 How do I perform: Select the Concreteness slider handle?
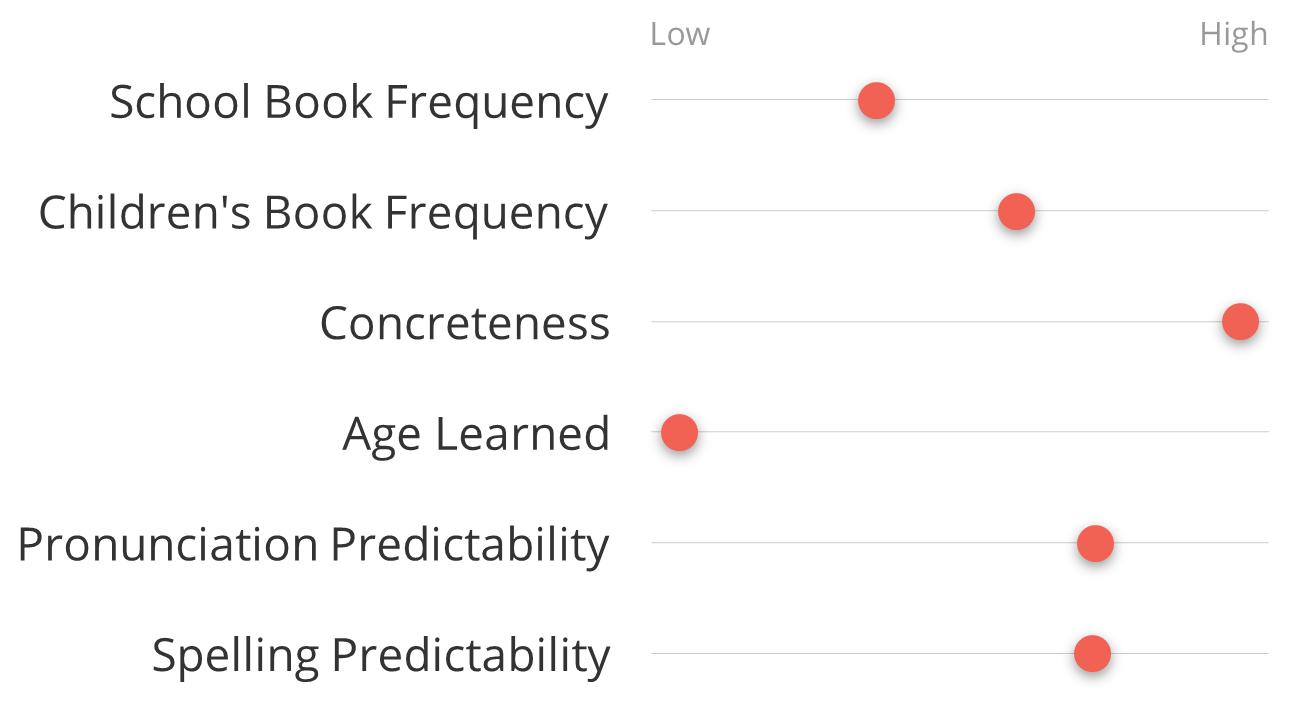point(1240,323)
